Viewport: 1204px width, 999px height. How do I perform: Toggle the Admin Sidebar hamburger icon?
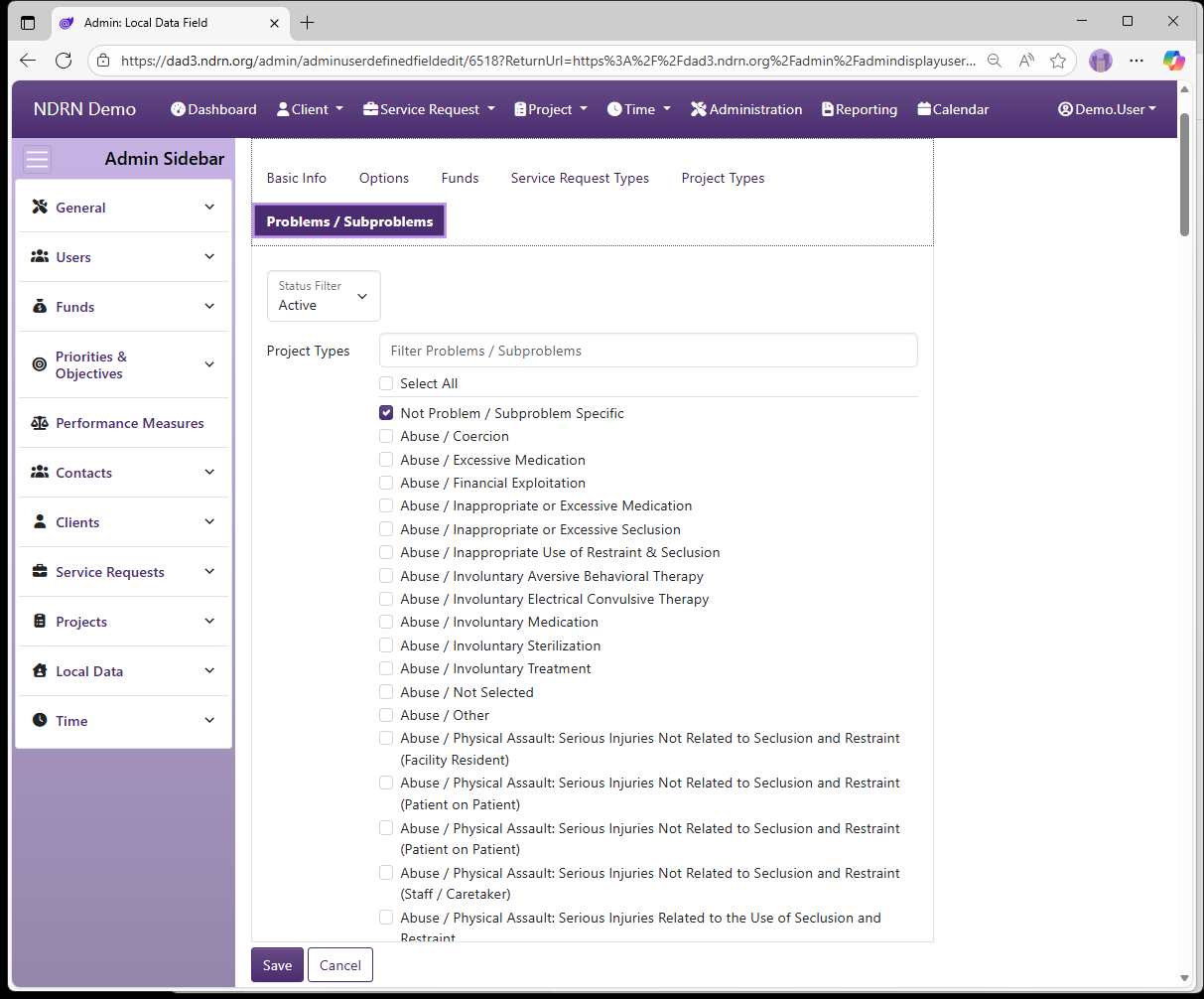pos(38,159)
